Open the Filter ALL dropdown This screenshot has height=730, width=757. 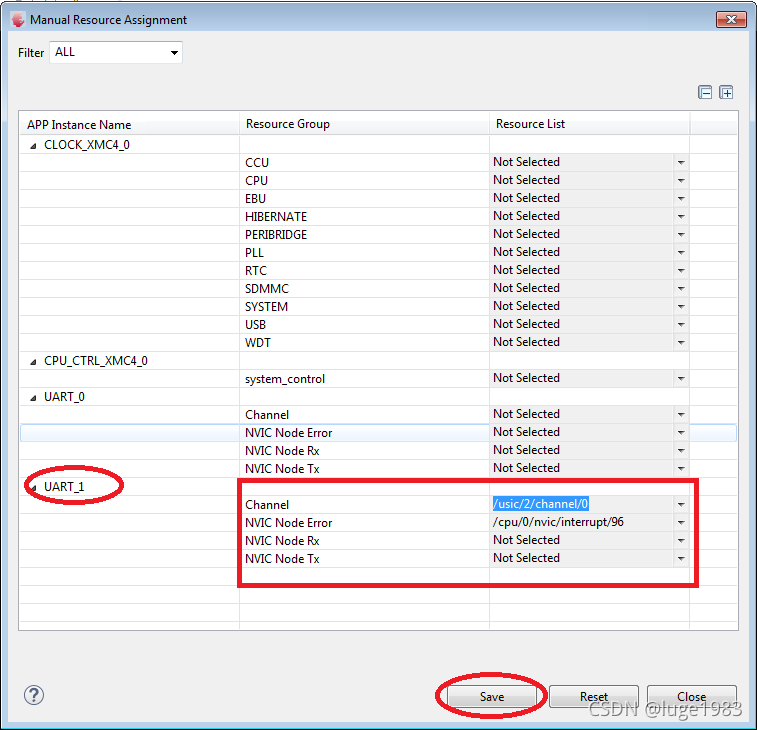pos(116,52)
